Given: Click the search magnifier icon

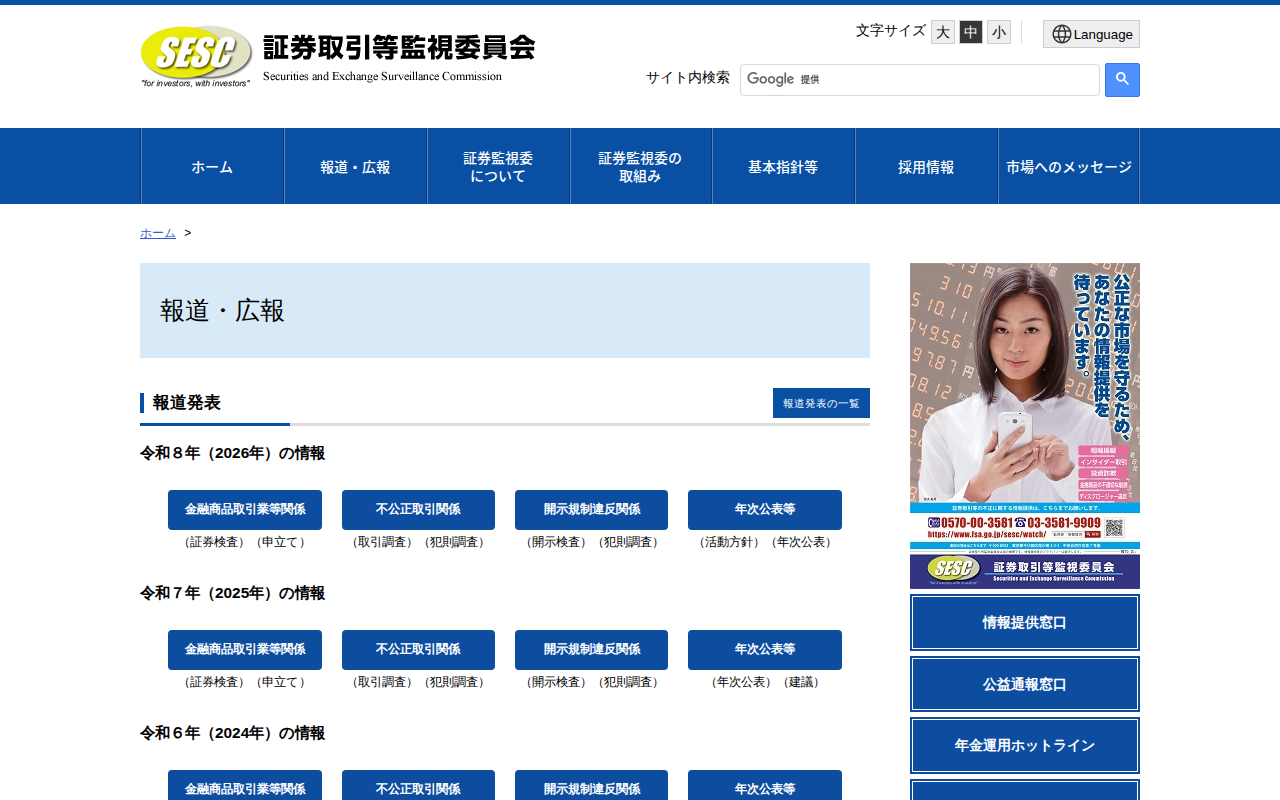Looking at the screenshot, I should point(1121,79).
